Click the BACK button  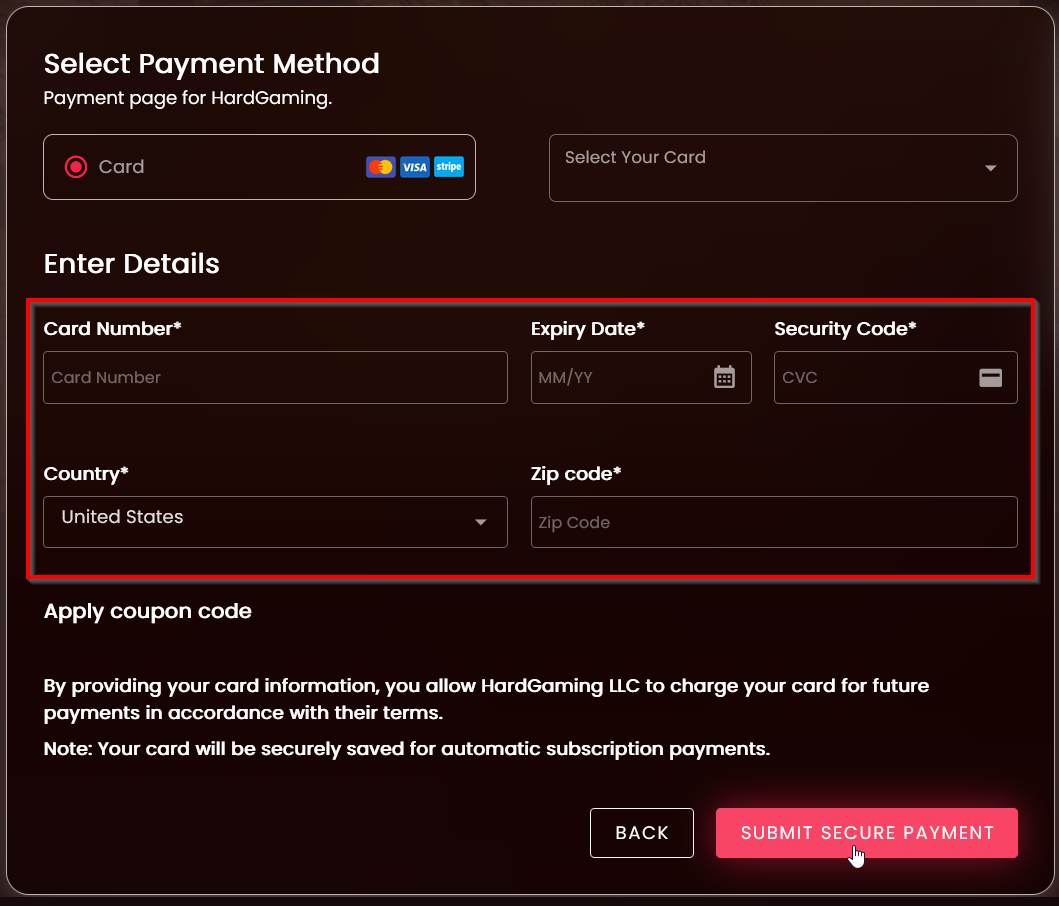[x=641, y=832]
